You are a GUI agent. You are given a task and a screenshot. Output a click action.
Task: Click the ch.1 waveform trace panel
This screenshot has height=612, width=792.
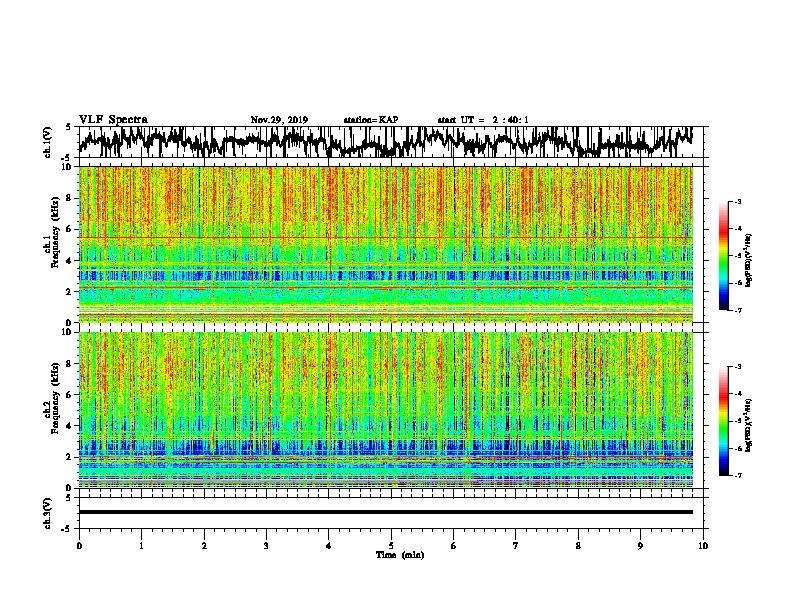point(390,142)
